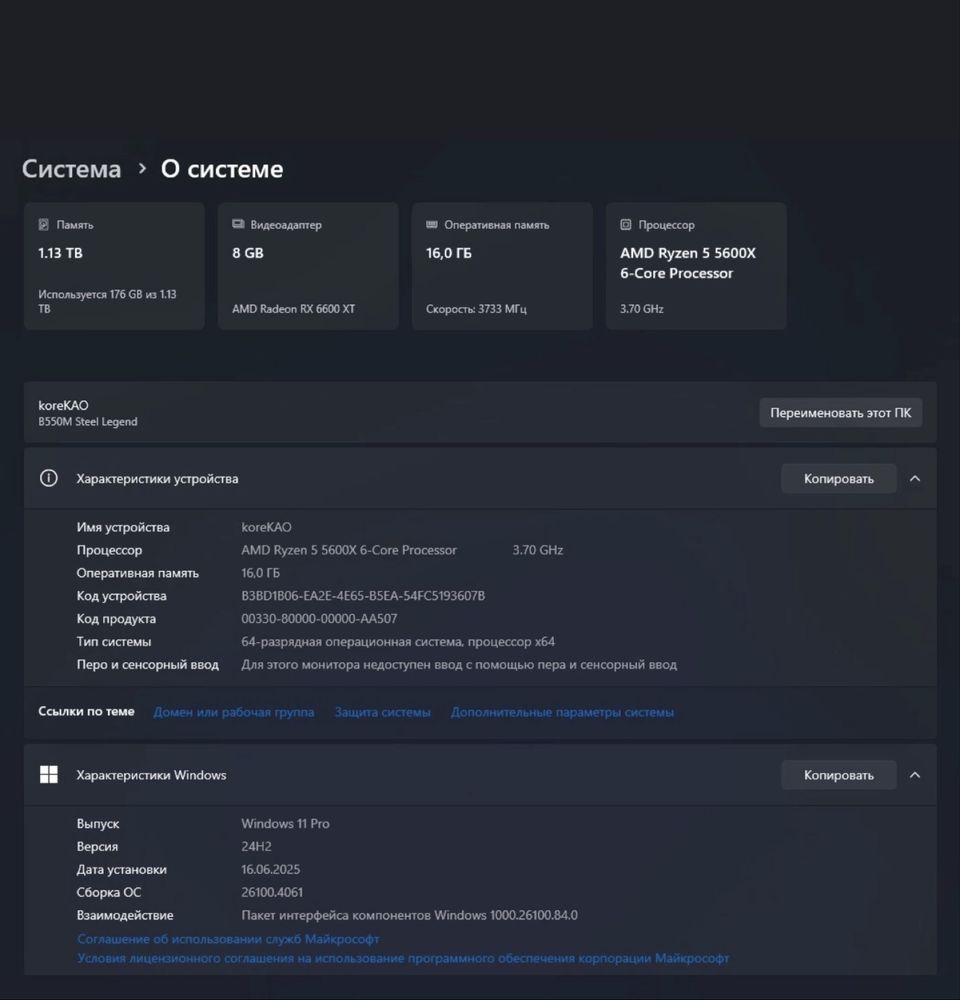Click the Windows logo beside Характеристики Windows
Viewport: 960px width, 1000px height.
click(48, 775)
